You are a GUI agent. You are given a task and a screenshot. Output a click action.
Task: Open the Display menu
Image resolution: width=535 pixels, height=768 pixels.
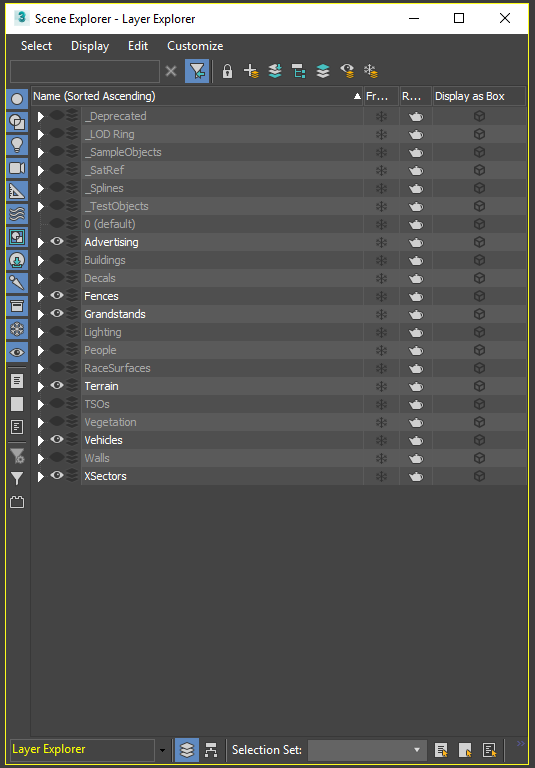90,46
